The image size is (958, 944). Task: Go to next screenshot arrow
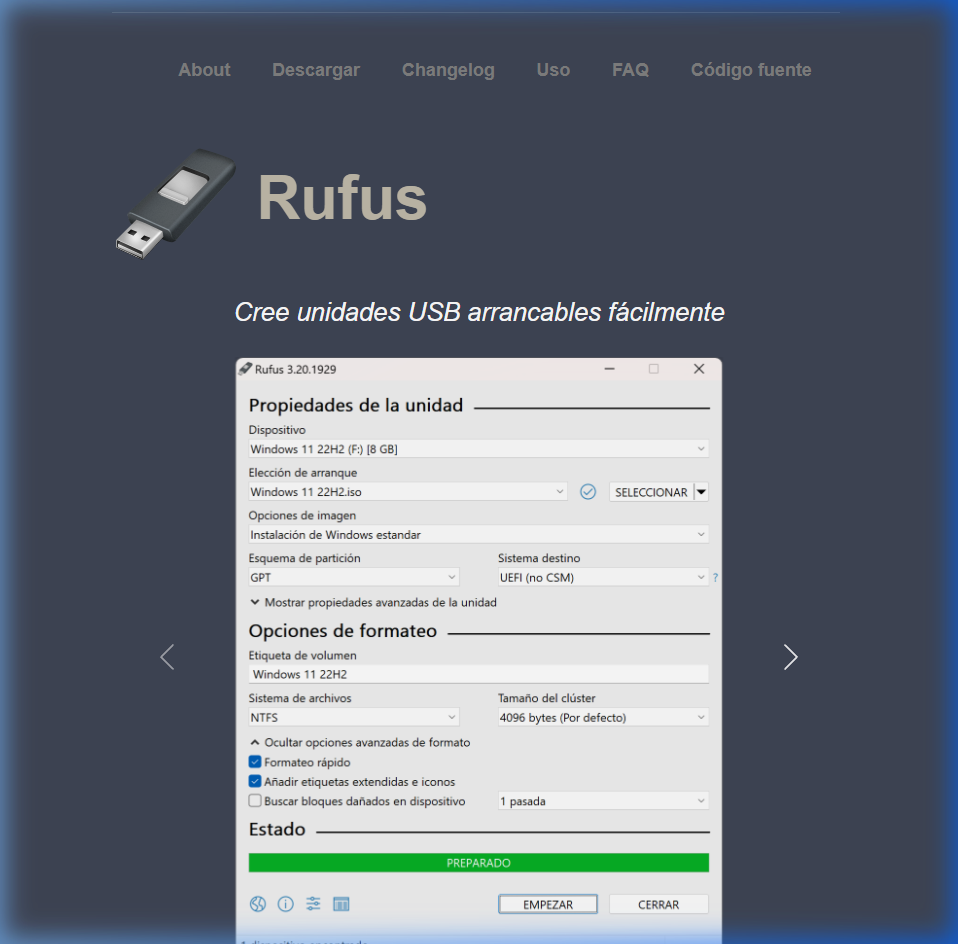pyautogui.click(x=791, y=657)
